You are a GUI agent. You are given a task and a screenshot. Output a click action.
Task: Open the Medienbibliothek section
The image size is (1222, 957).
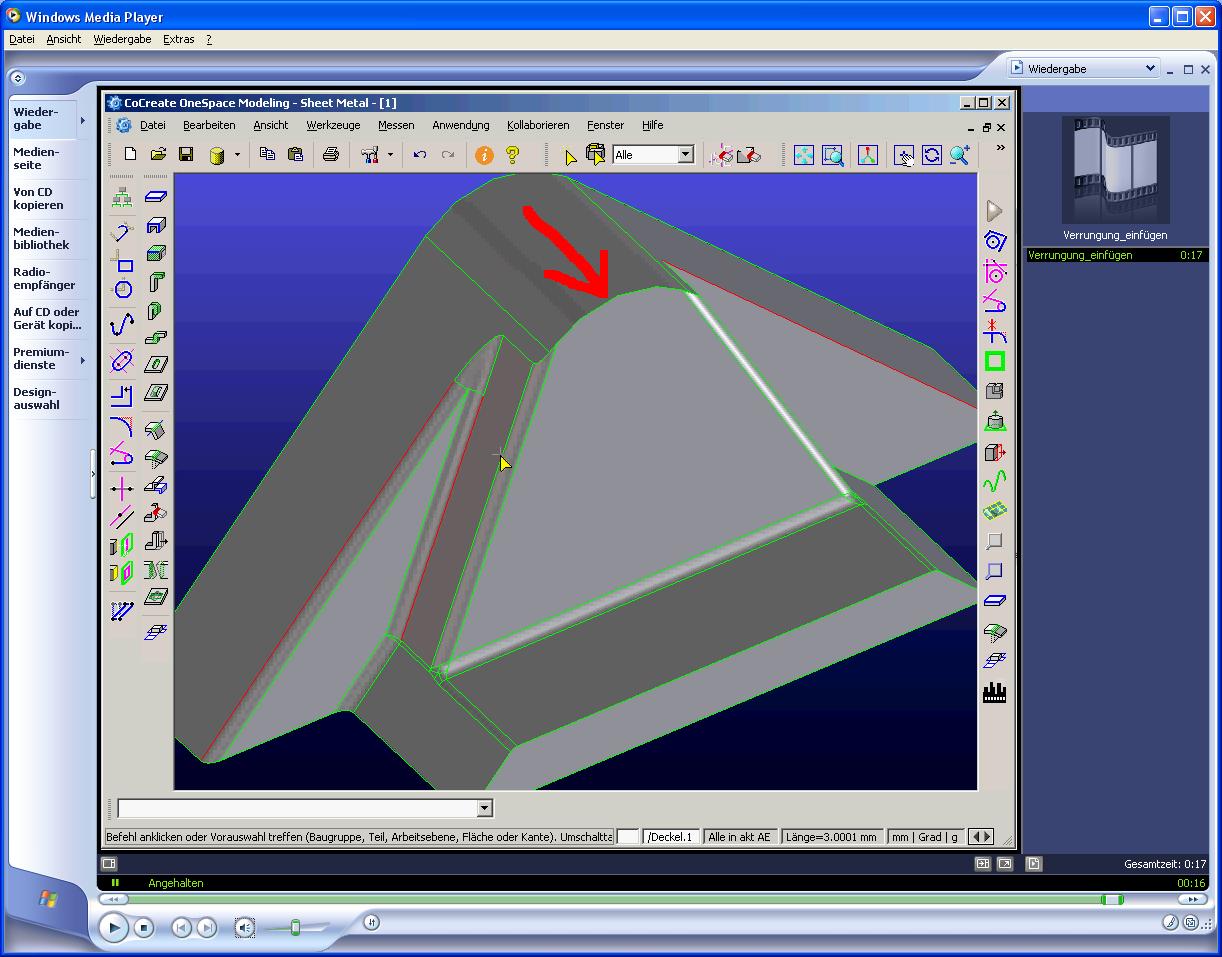click(41, 238)
